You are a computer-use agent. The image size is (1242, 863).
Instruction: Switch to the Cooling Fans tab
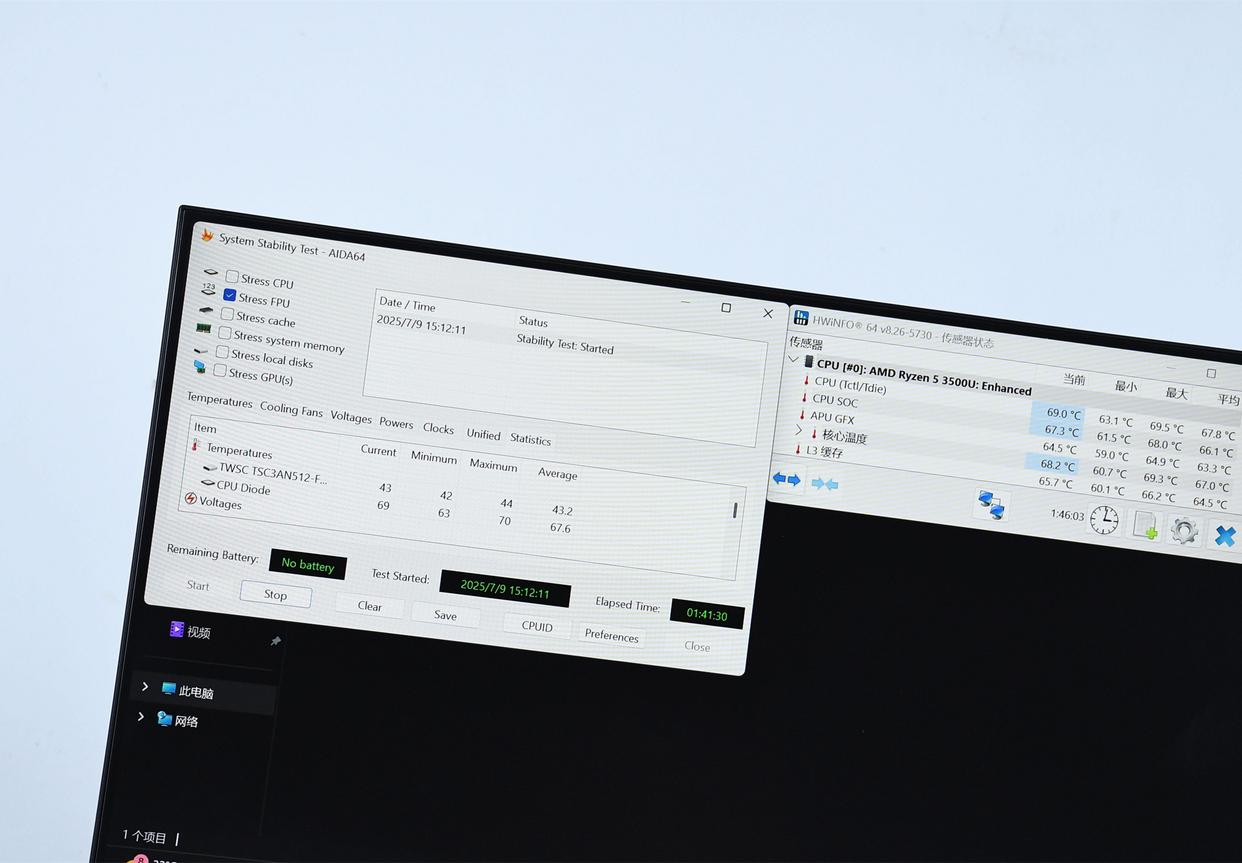[291, 409]
